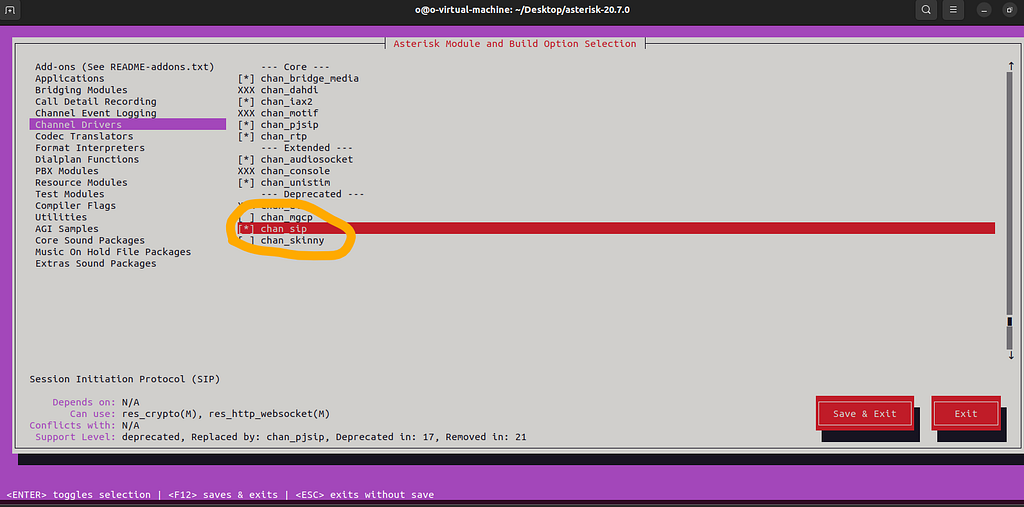The height and width of the screenshot is (507, 1024).
Task: Open the AGI Samples category
Action: click(67, 229)
